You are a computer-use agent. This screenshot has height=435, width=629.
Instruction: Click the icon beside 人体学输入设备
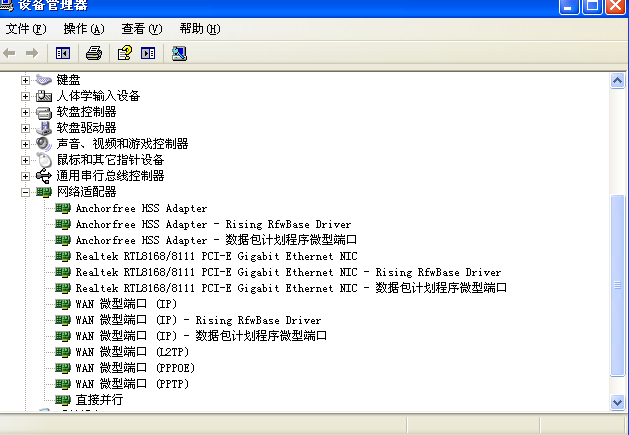pos(44,96)
